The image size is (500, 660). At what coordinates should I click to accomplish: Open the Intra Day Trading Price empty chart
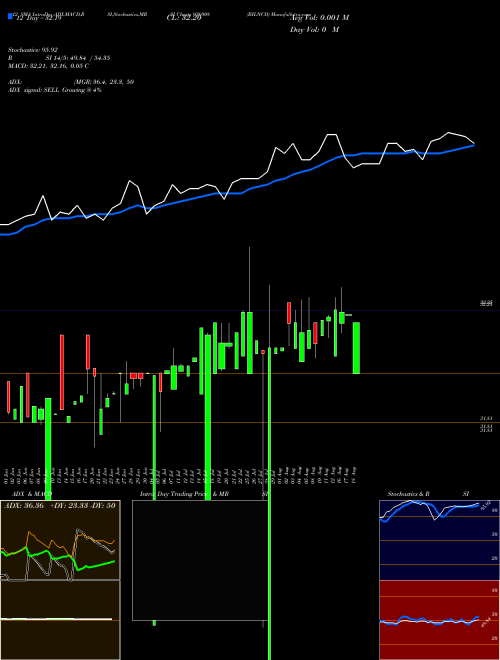coord(200,560)
